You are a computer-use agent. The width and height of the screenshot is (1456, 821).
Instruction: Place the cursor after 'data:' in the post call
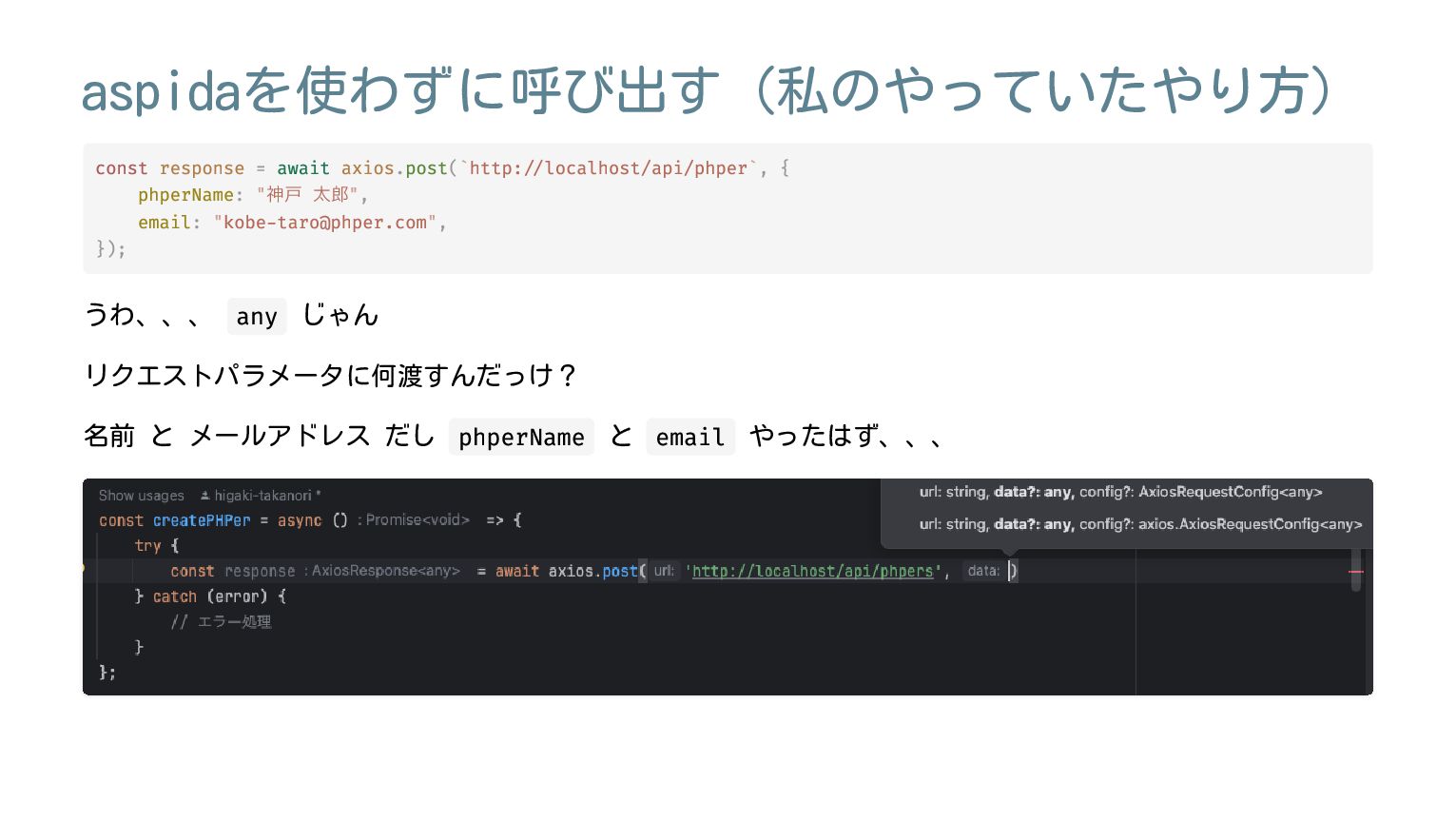1010,571
